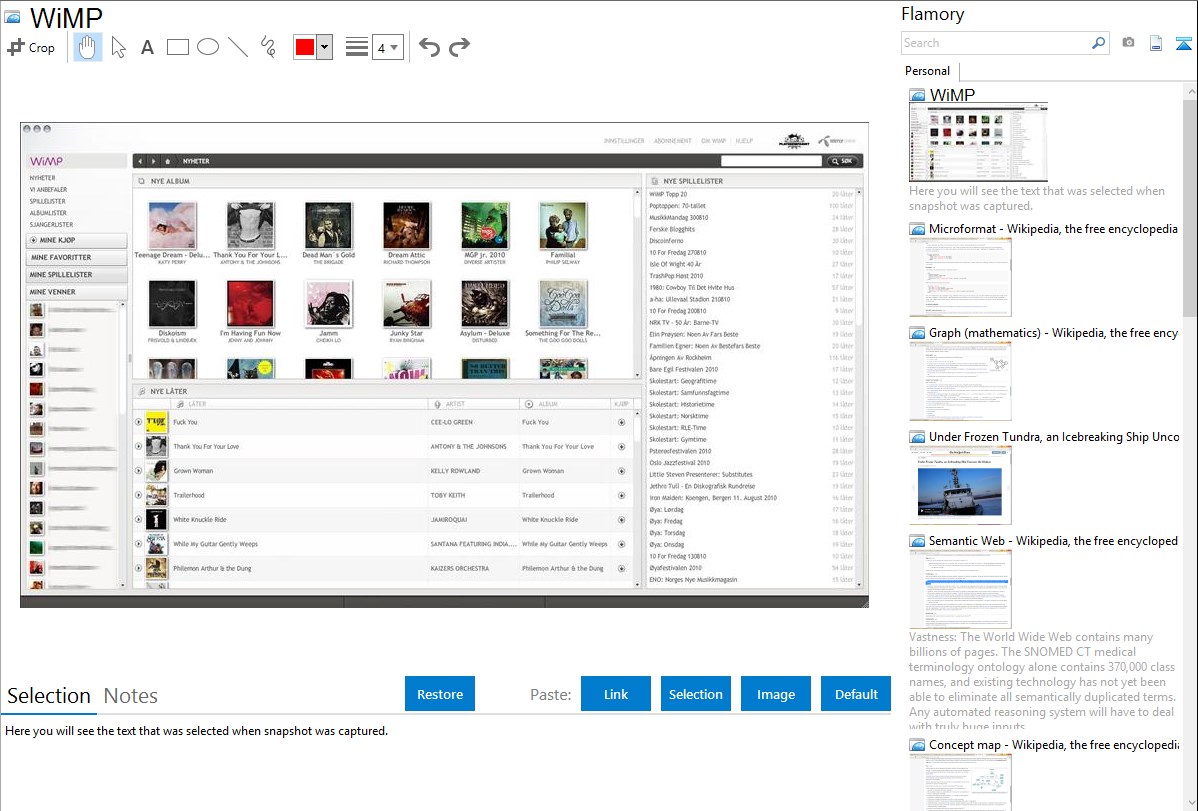
Task: Open Semantic Web Wikipedia snapshot title
Action: tap(1053, 540)
